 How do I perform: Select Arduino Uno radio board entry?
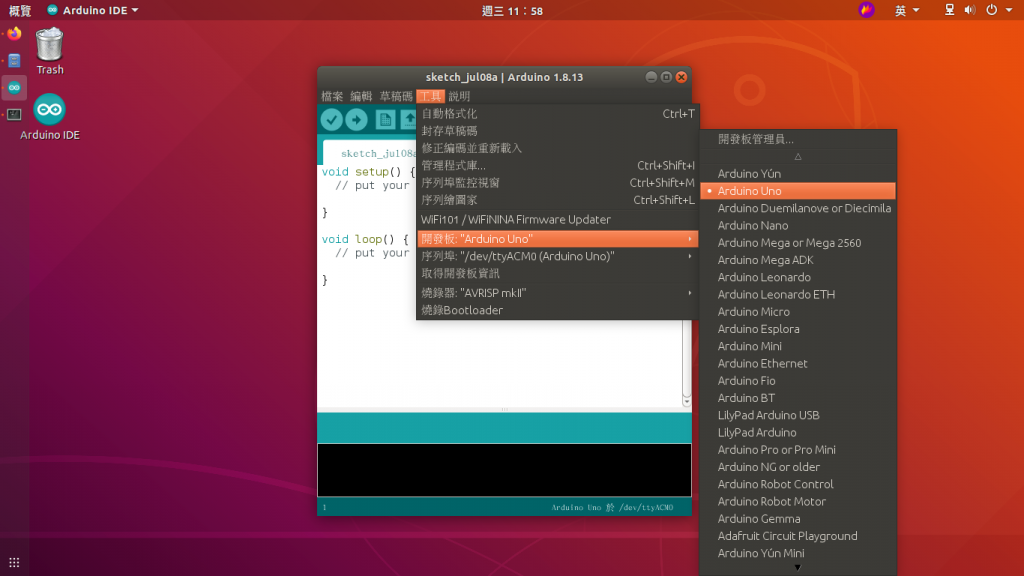pyautogui.click(x=797, y=191)
